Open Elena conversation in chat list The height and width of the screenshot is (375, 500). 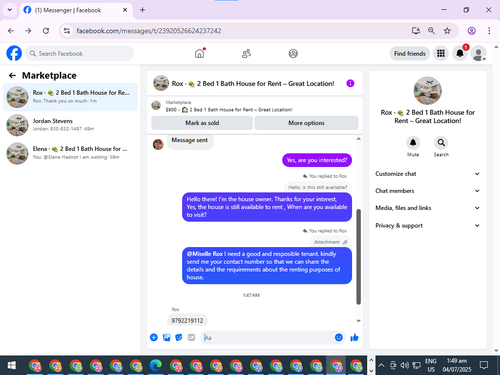pos(70,153)
